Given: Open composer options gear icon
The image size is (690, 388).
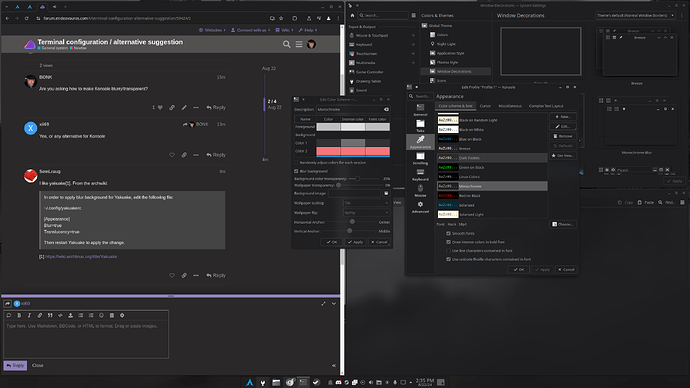Looking at the screenshot, I should point(122,315).
